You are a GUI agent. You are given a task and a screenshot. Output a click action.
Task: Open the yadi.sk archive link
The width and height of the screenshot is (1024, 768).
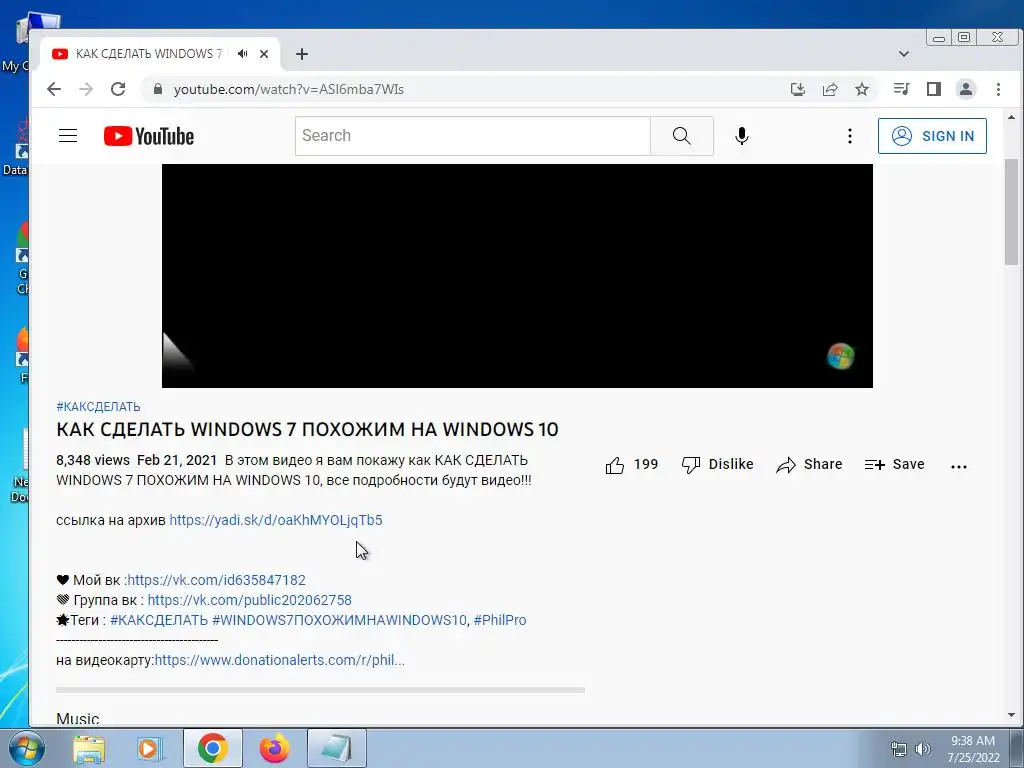click(x=276, y=520)
